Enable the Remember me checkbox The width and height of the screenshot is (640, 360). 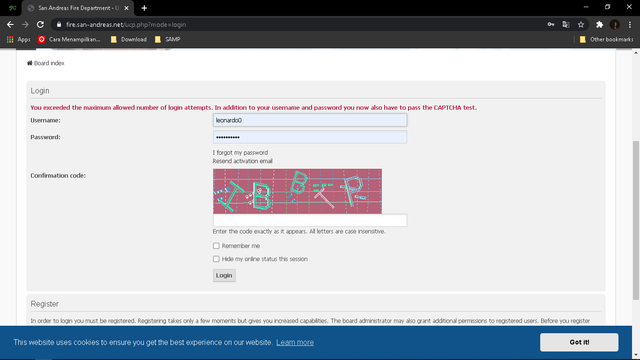(x=216, y=246)
